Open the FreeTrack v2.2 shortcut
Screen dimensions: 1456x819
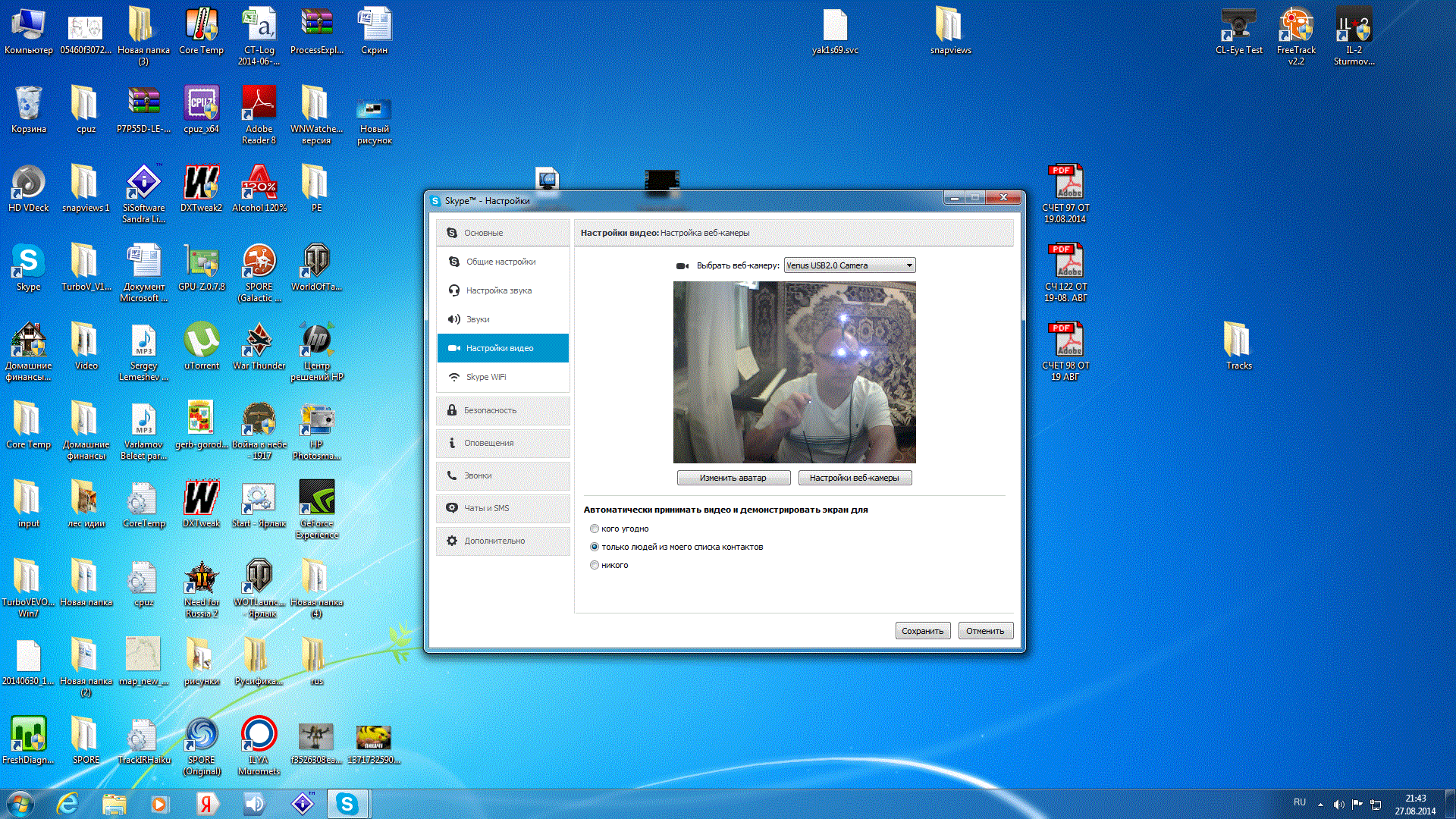point(1296,36)
